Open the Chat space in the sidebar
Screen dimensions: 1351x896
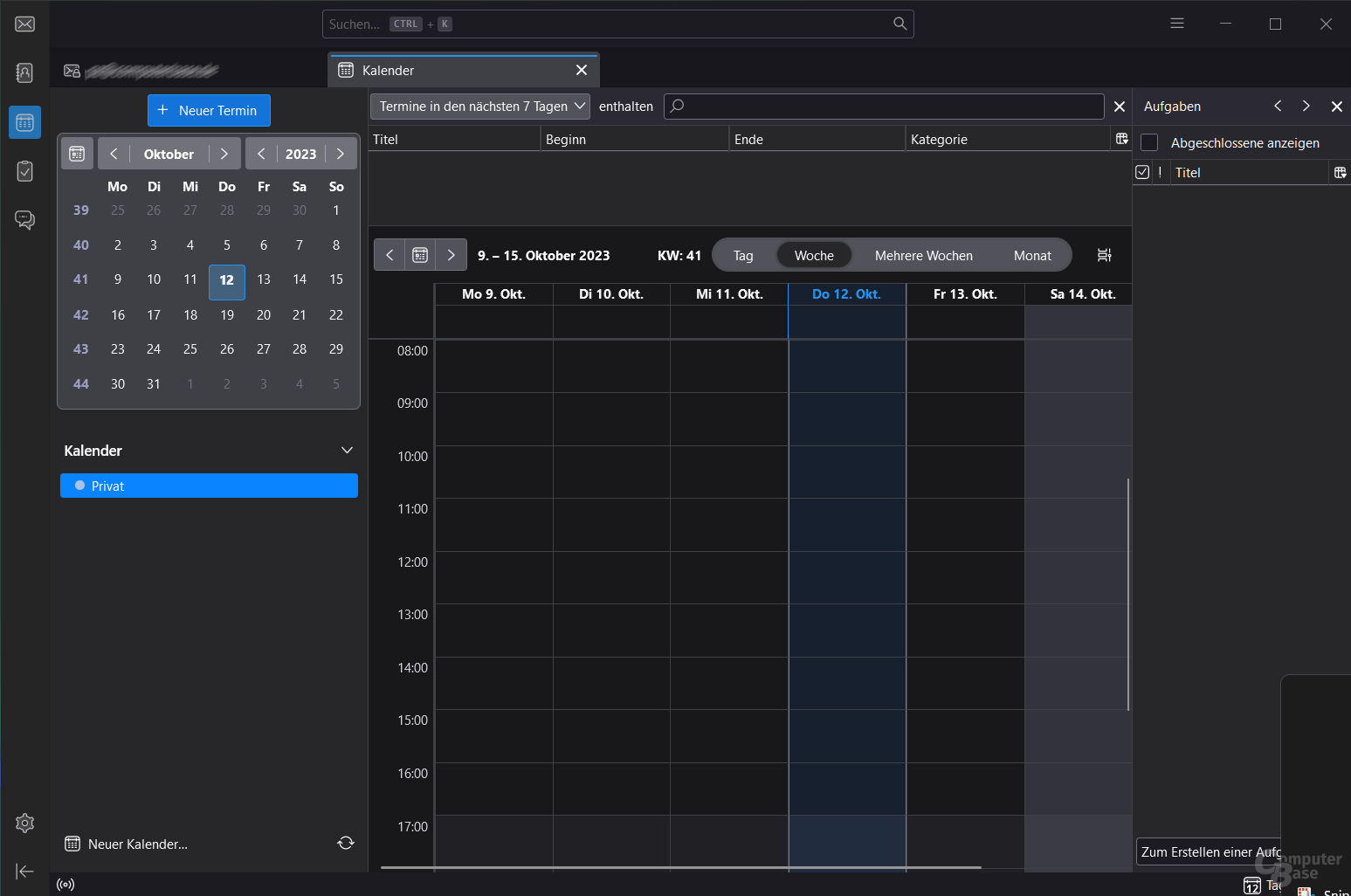(24, 220)
